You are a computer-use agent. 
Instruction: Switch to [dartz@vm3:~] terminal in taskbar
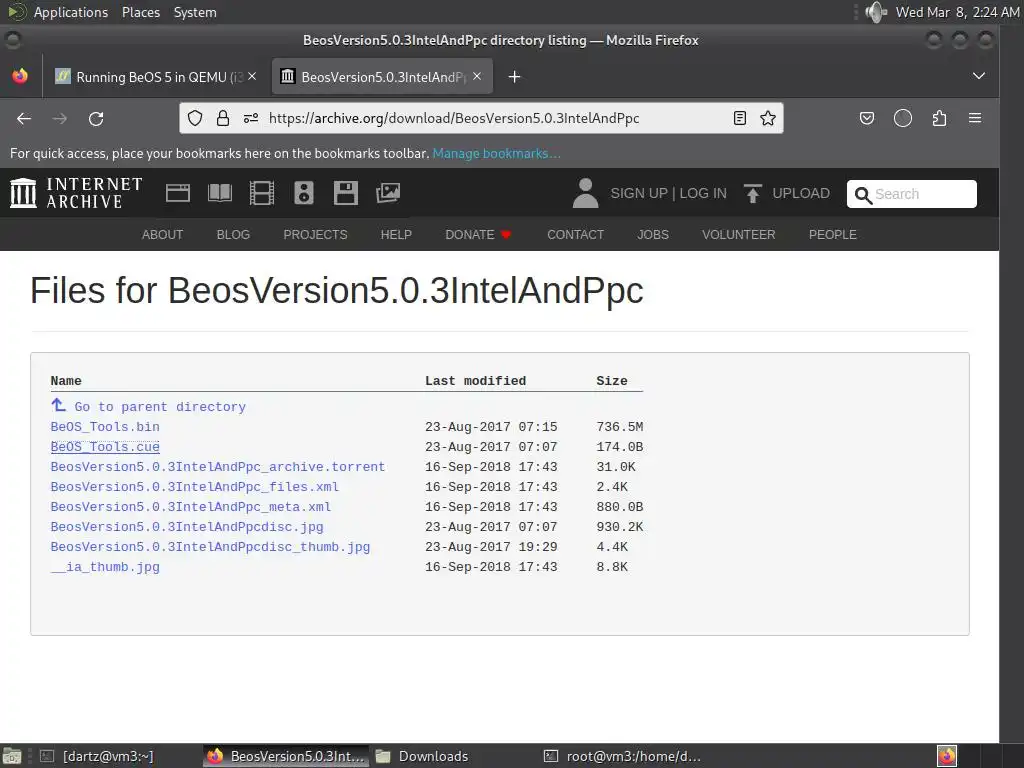coord(97,756)
